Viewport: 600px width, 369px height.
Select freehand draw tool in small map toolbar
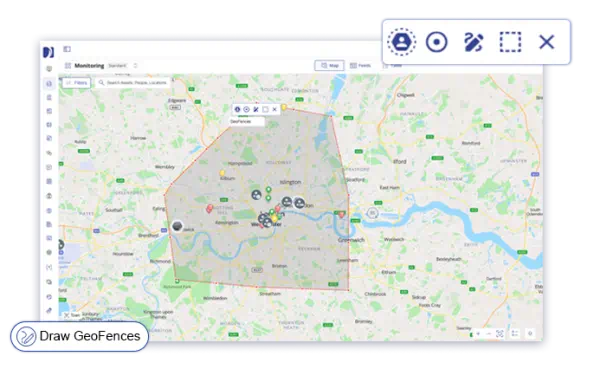(x=256, y=109)
